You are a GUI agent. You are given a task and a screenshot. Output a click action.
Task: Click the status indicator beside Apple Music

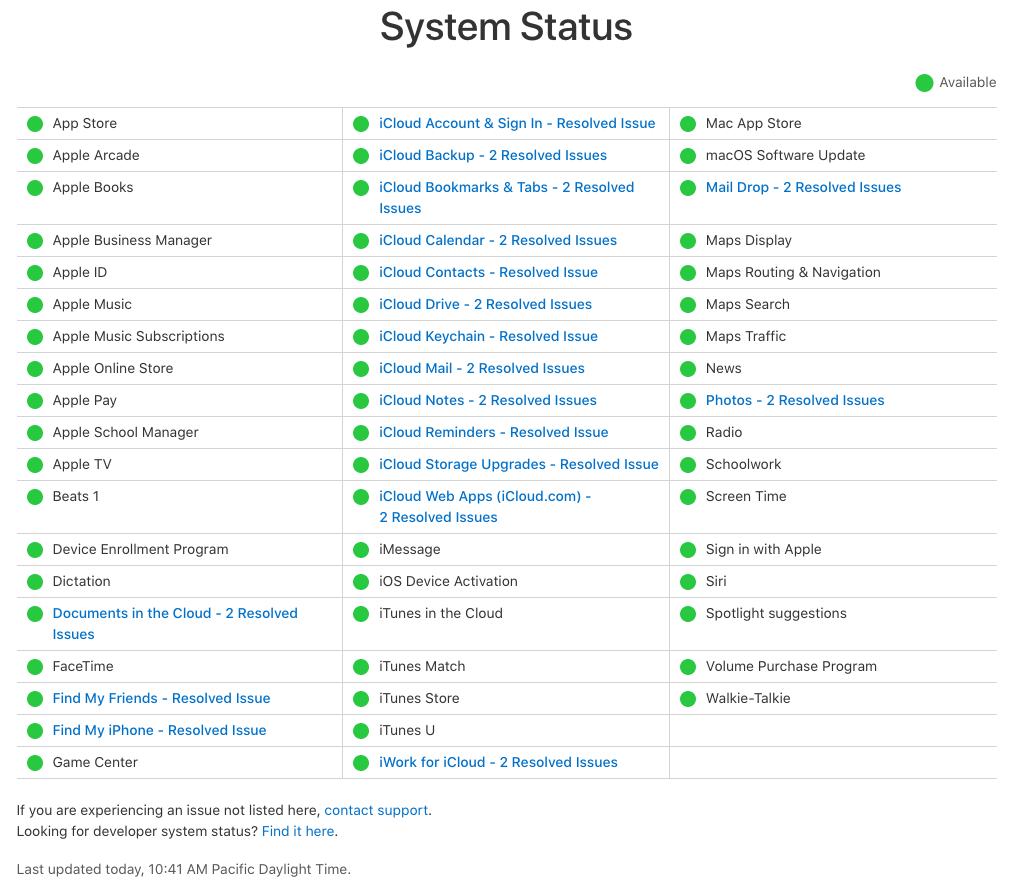[35, 305]
